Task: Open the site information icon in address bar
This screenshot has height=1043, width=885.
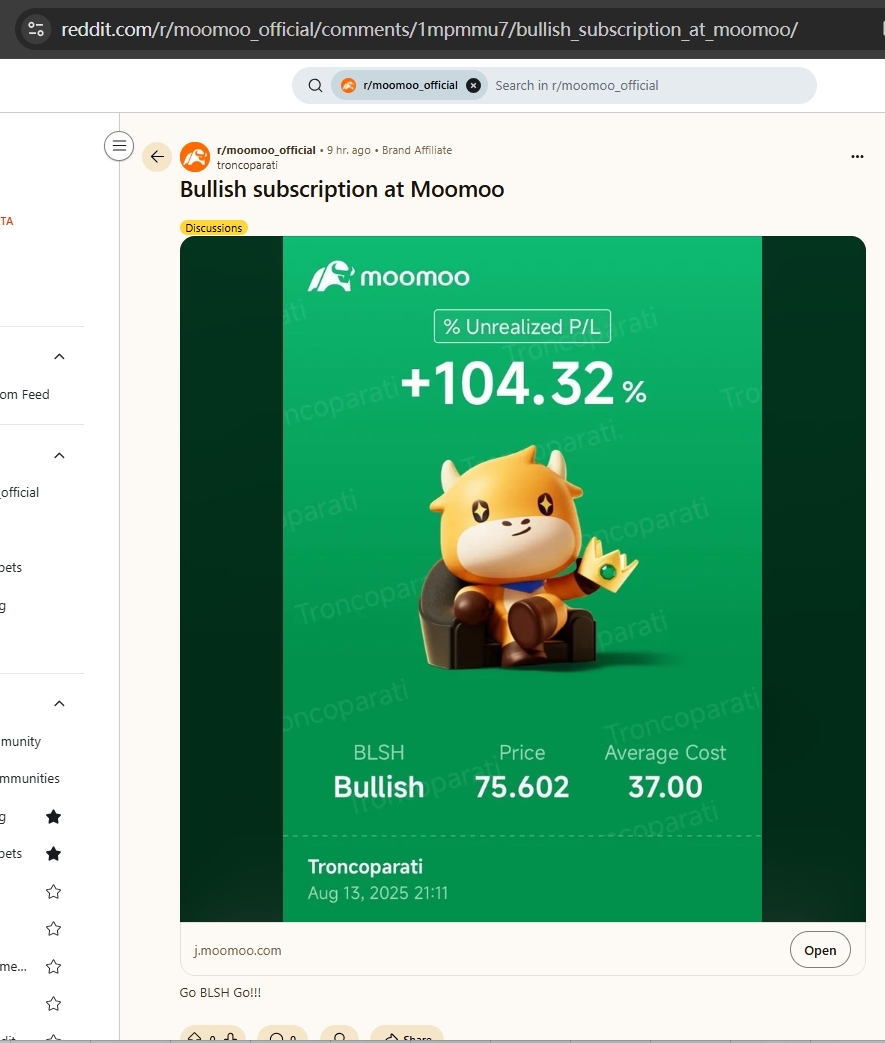Action: pos(36,29)
